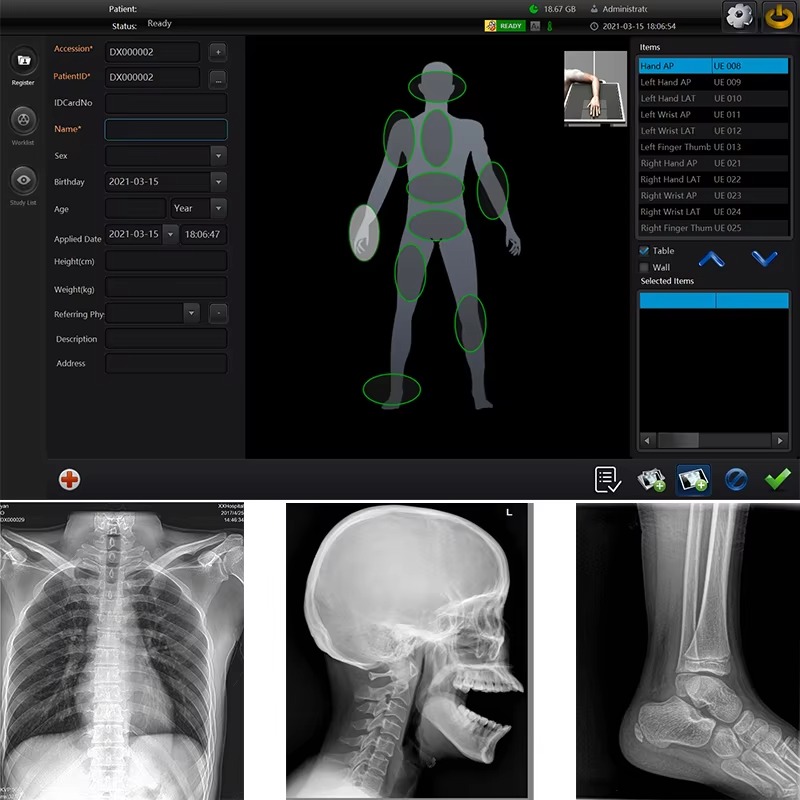The height and width of the screenshot is (800, 800).
Task: Click the orange power button icon
Action: tap(779, 17)
